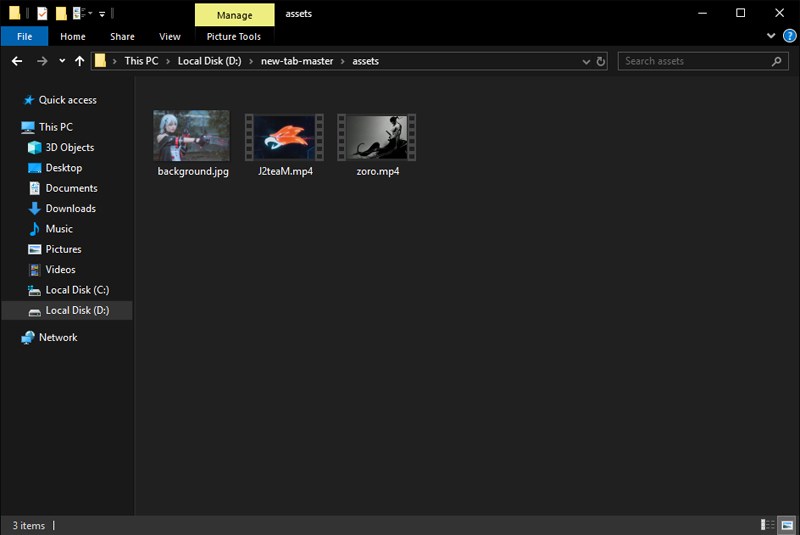Viewport: 800px width, 535px height.
Task: Open the View ribbon tab
Action: click(x=170, y=37)
